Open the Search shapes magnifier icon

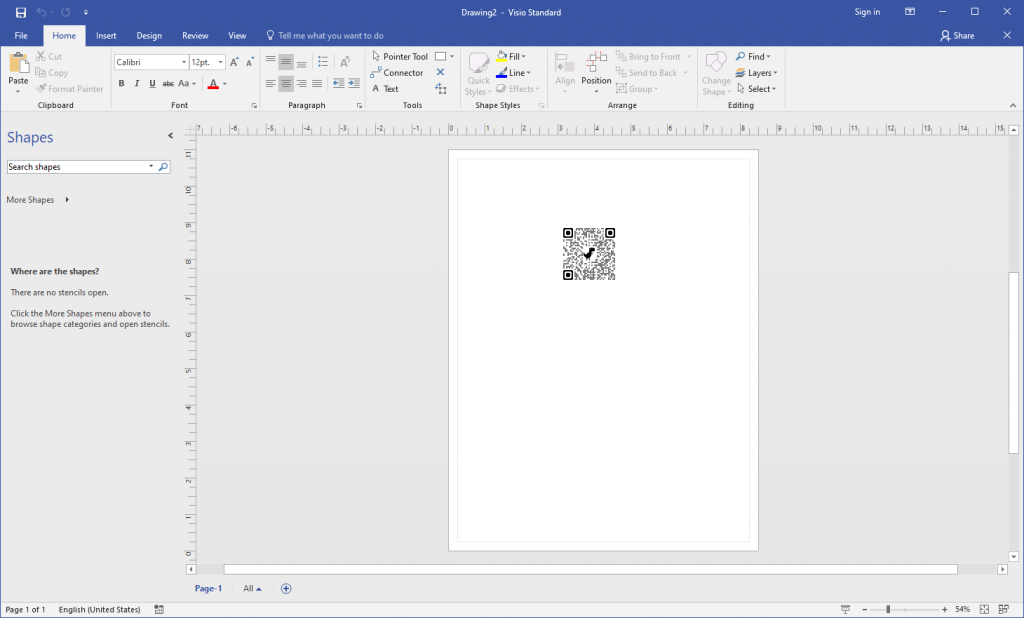click(x=163, y=166)
